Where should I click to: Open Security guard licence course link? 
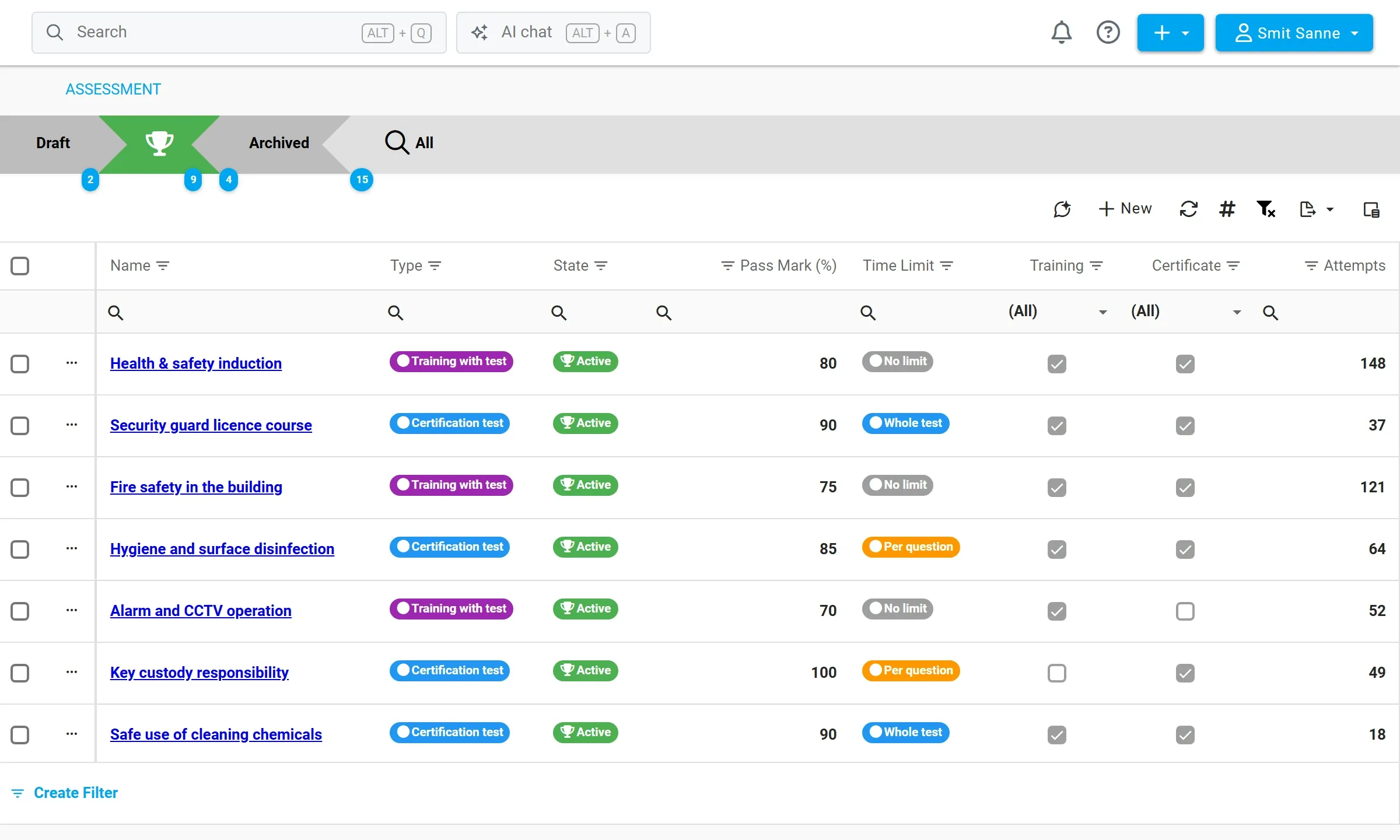(211, 425)
